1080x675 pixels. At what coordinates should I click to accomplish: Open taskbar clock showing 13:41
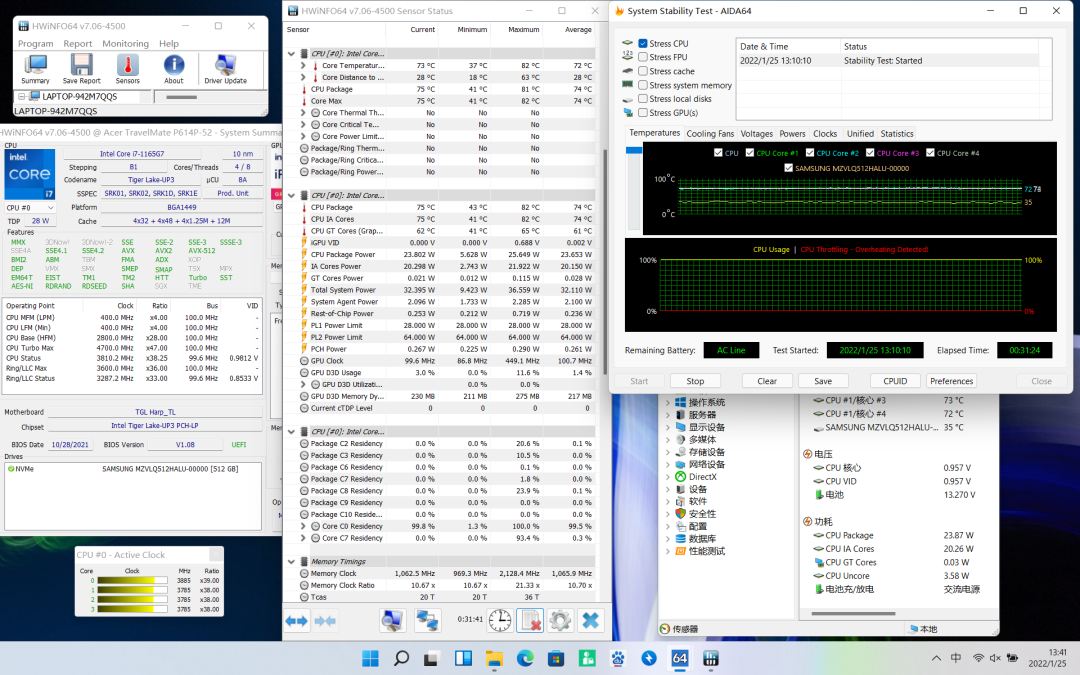pyautogui.click(x=1048, y=658)
